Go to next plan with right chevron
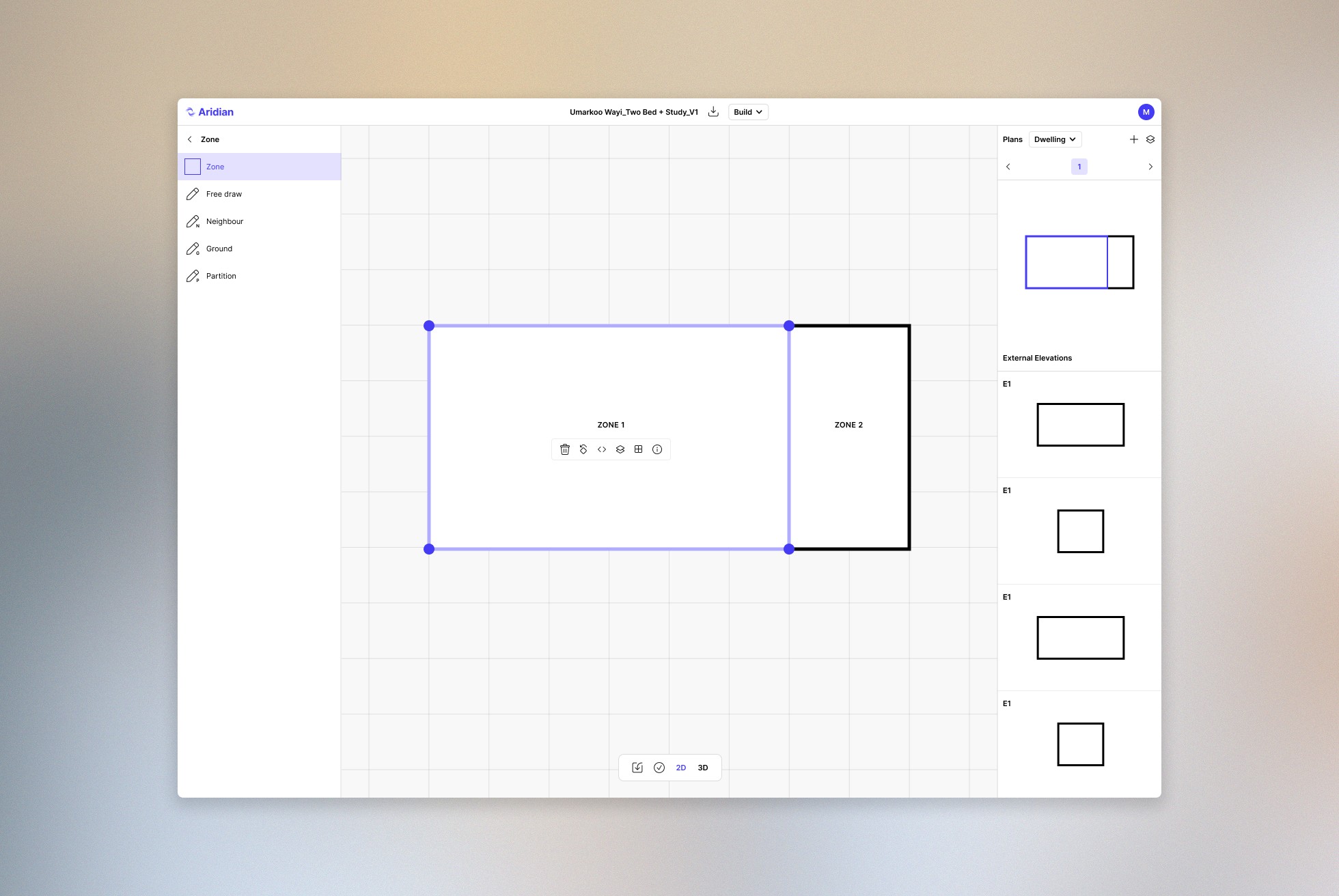 pyautogui.click(x=1150, y=167)
